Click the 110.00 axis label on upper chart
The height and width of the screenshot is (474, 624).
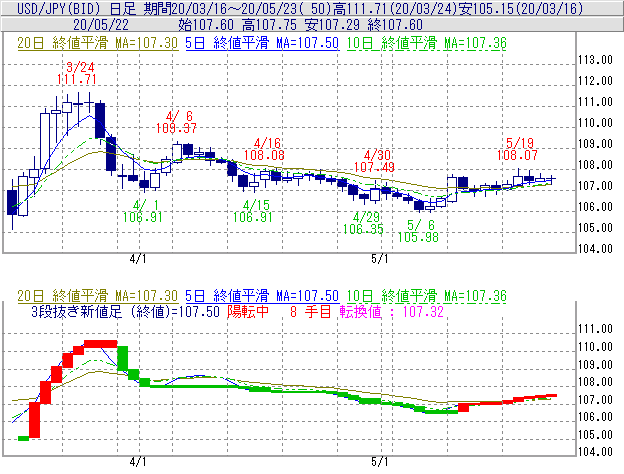(595, 123)
